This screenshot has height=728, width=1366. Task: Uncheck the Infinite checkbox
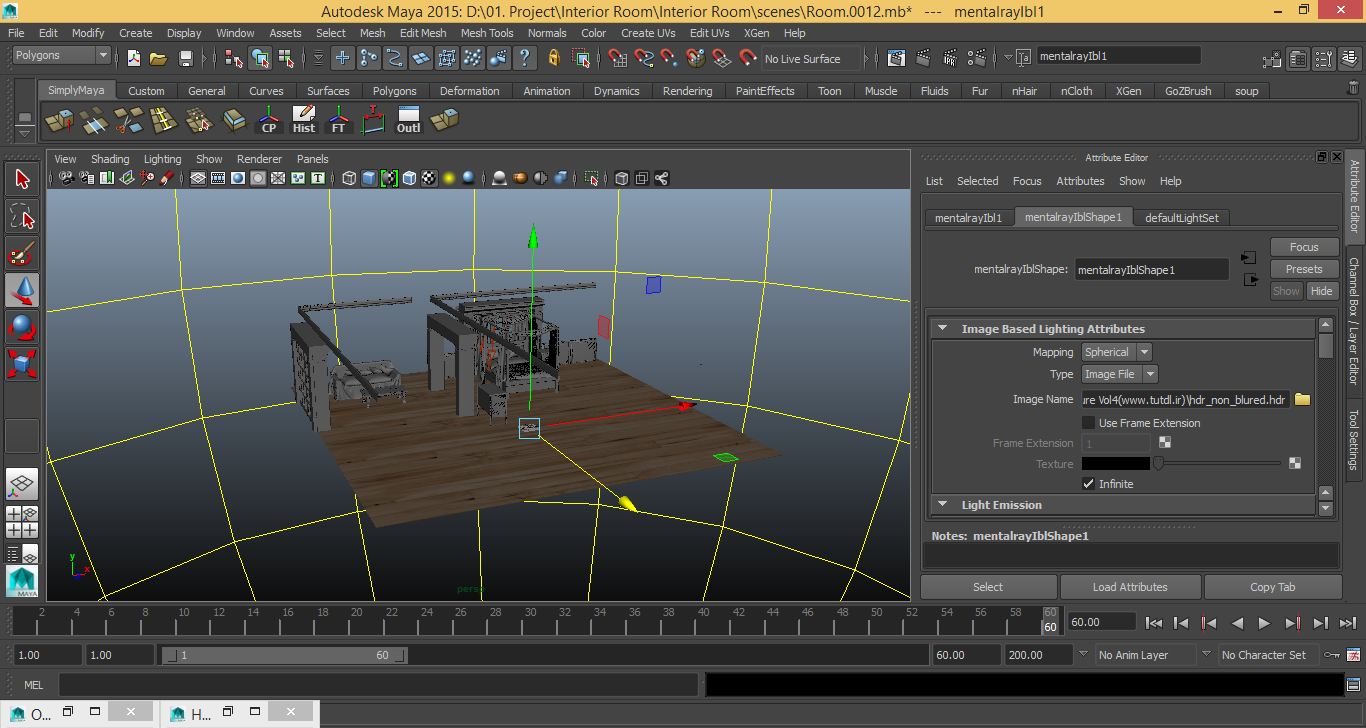coord(1089,483)
